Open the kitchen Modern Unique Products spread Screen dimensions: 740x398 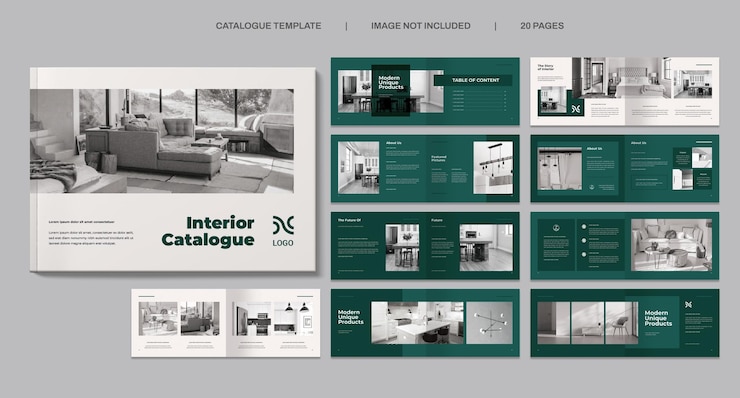(425, 323)
